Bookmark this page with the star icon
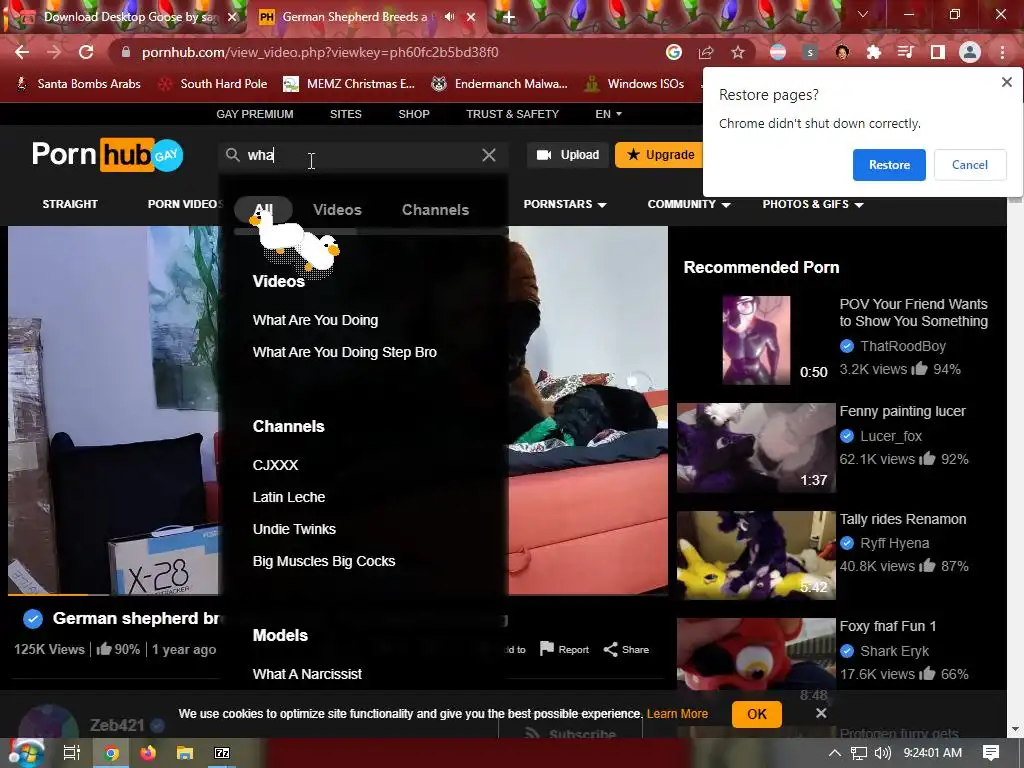Image resolution: width=1024 pixels, height=768 pixels. [x=738, y=52]
